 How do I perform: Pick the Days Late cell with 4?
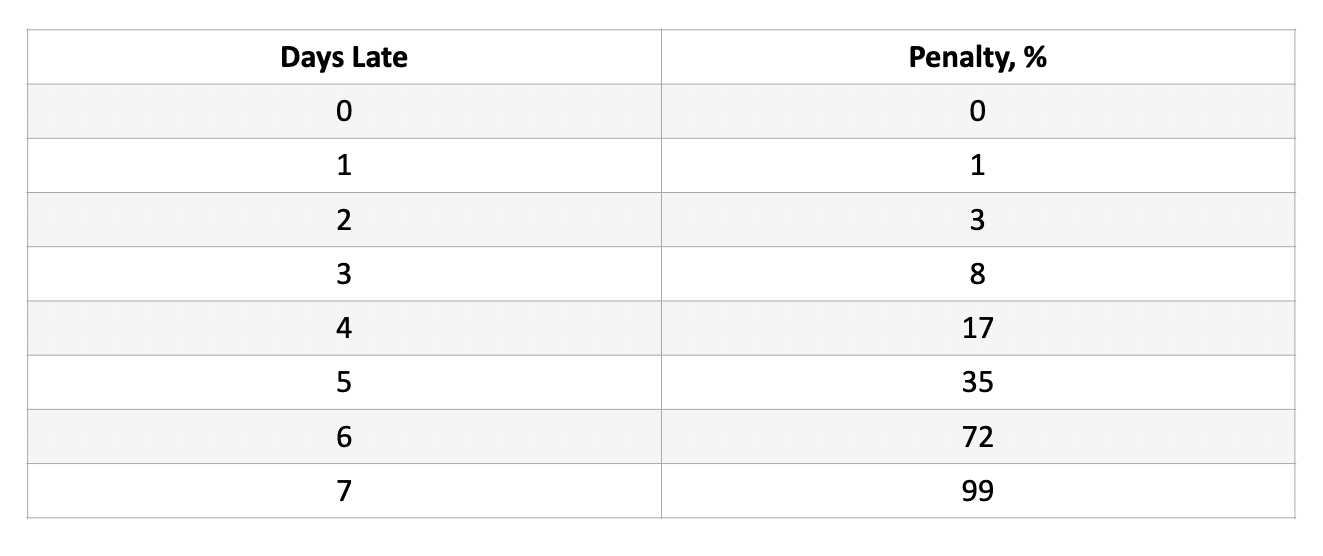pos(344,328)
